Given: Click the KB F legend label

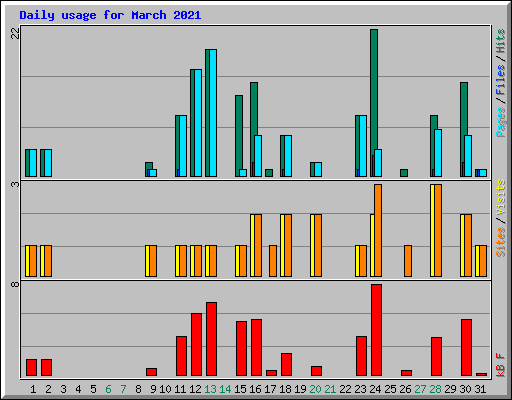Looking at the screenshot, I should point(501,365).
